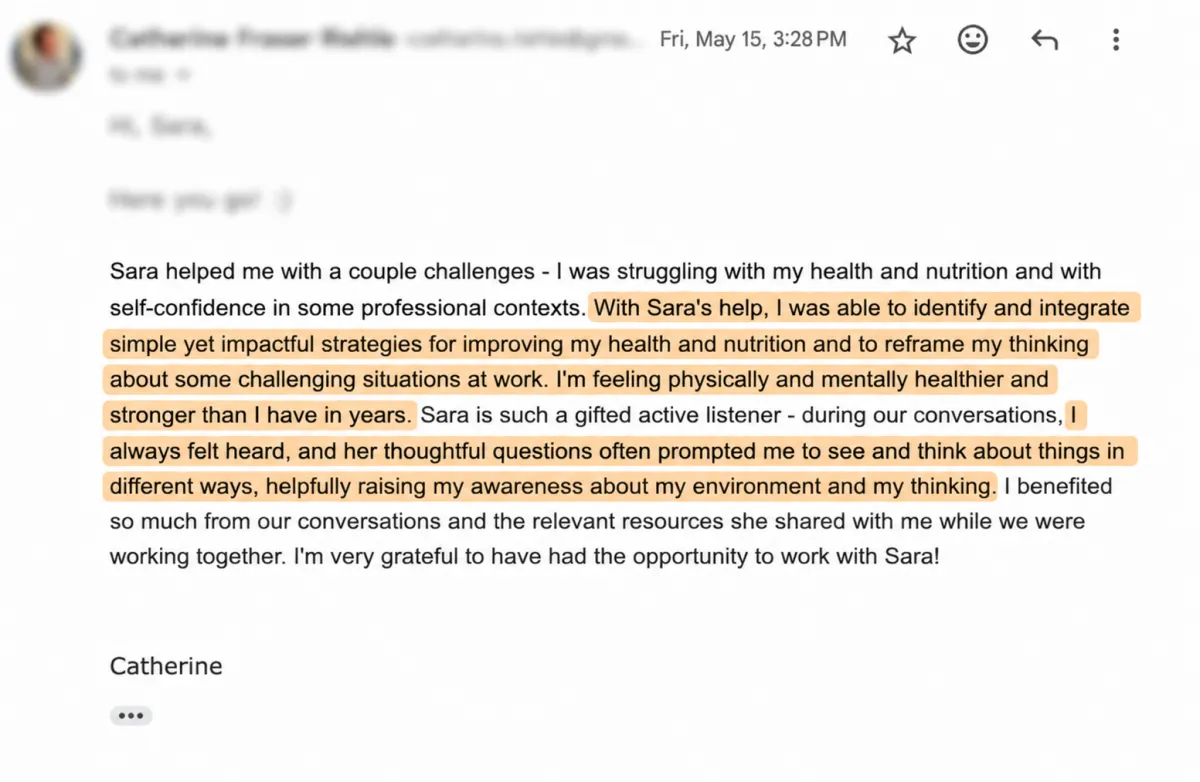Screen dimensions: 1200x782
Task: Click the highlighted text 'With Sara's help'
Action: [676, 307]
